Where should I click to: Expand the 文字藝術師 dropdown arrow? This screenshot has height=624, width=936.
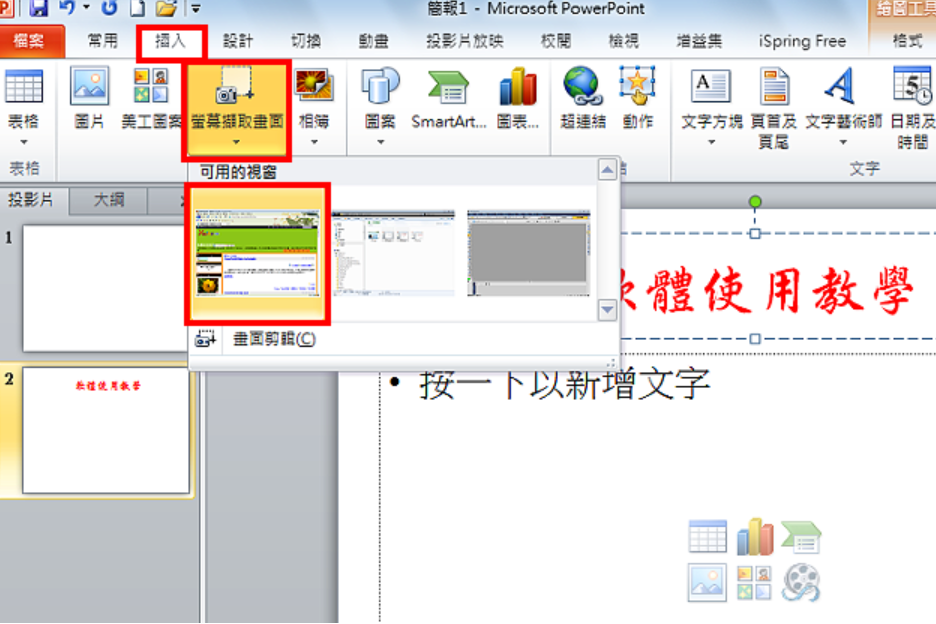click(843, 142)
